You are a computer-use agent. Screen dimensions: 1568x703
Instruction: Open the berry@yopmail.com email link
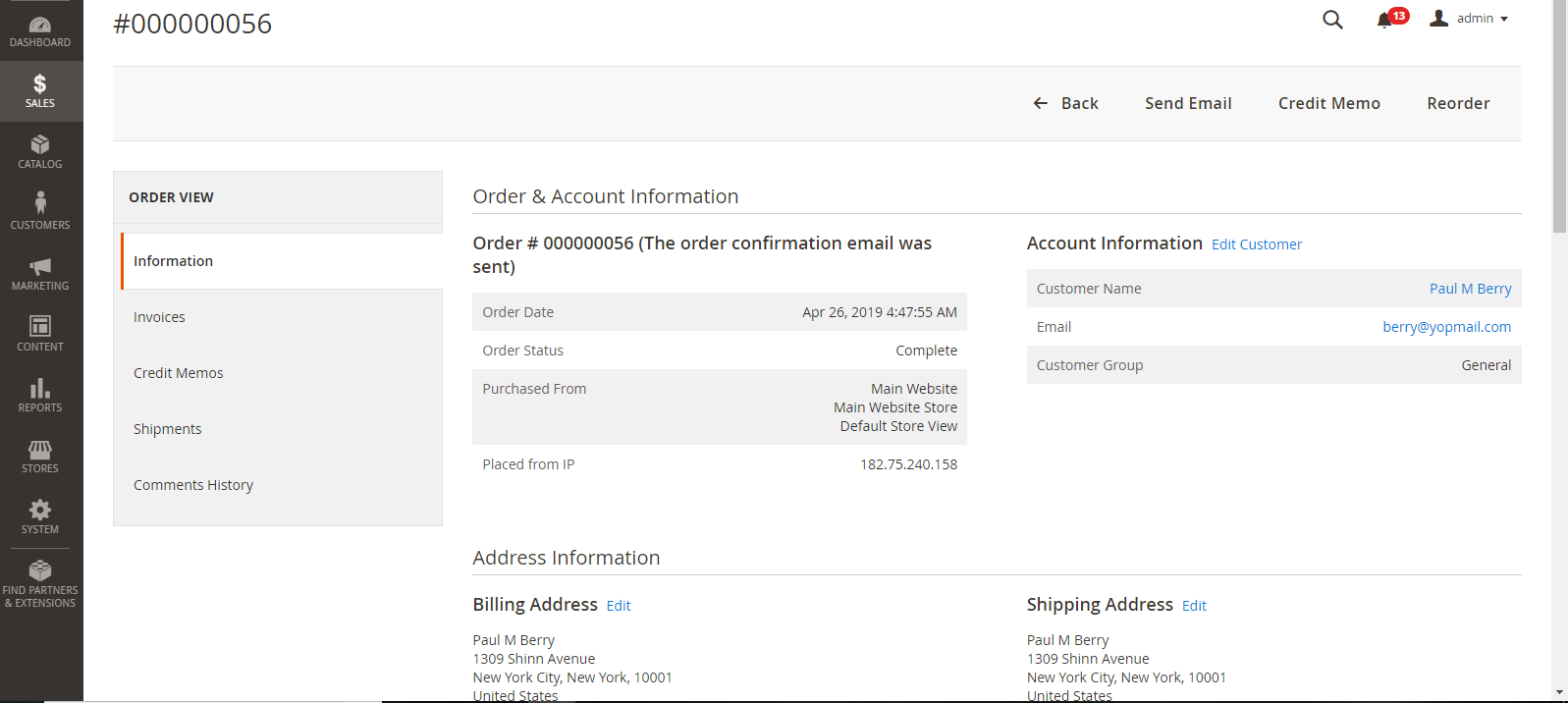pos(1446,327)
